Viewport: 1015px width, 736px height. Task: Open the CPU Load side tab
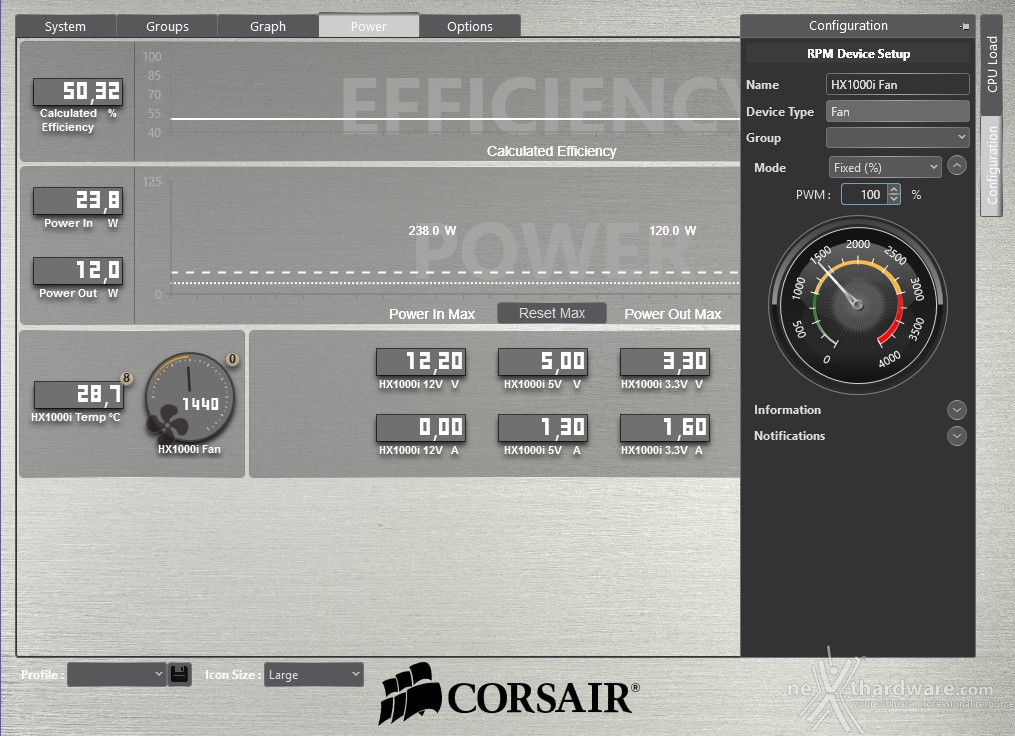[x=992, y=65]
